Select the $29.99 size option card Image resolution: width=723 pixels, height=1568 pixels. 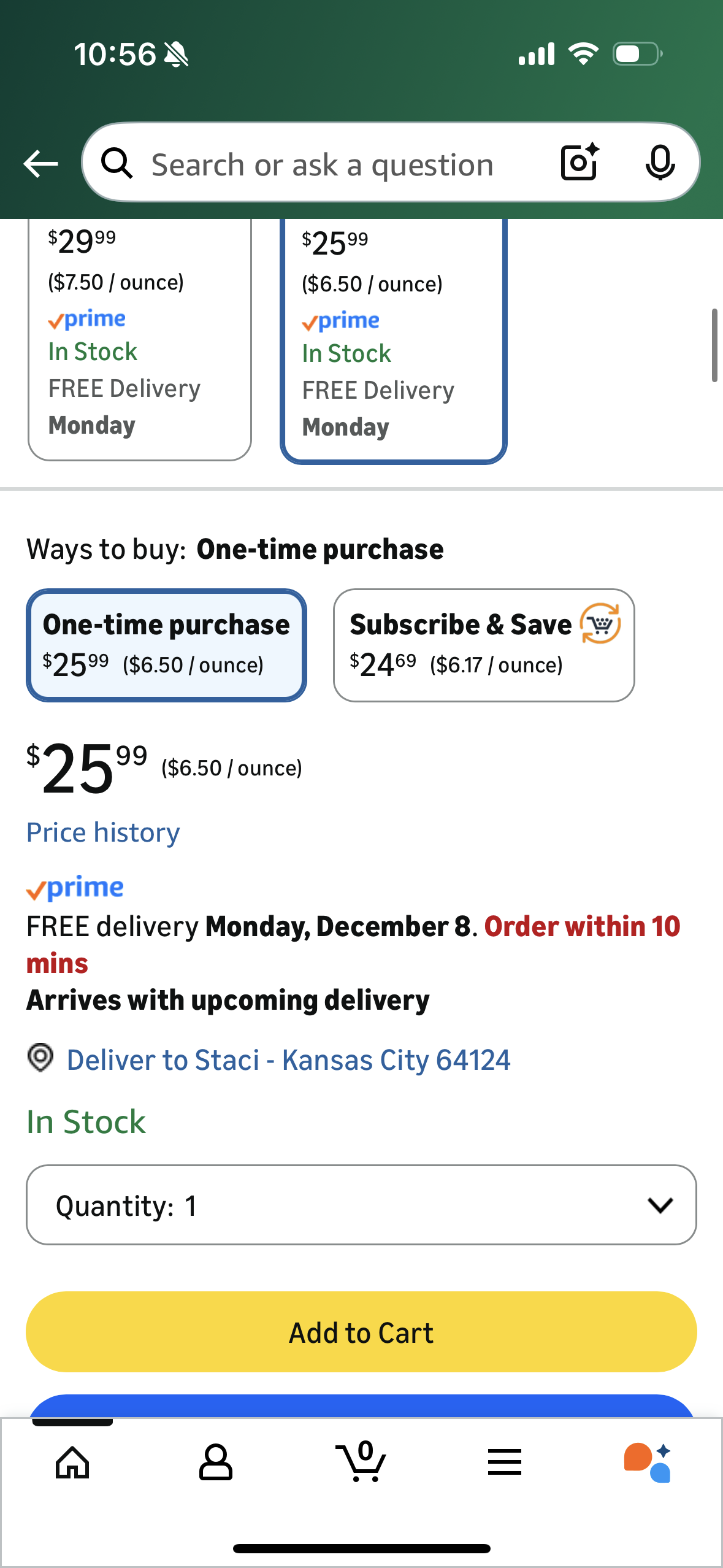pos(140,337)
